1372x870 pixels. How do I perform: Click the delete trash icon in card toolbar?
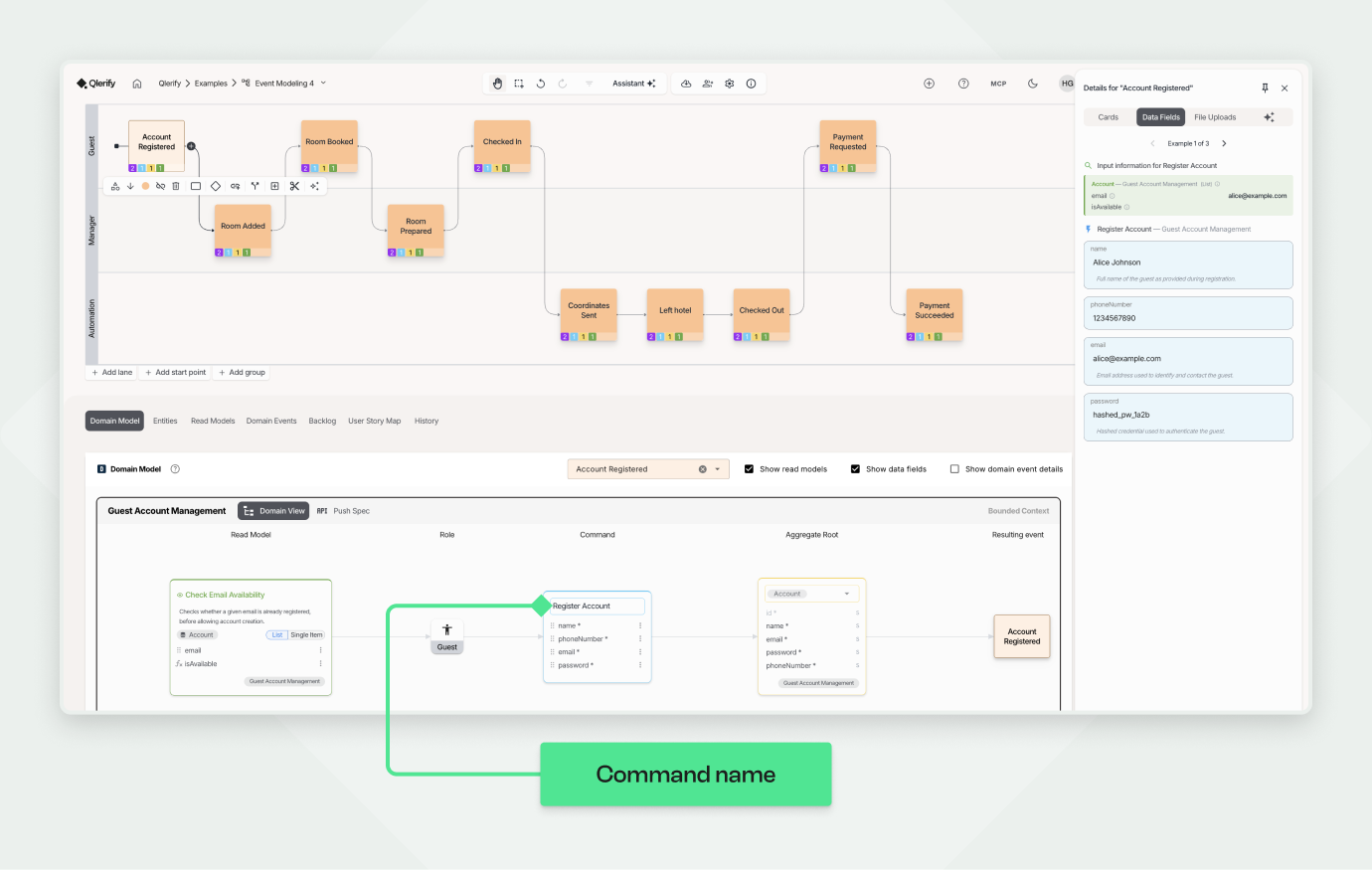[176, 186]
